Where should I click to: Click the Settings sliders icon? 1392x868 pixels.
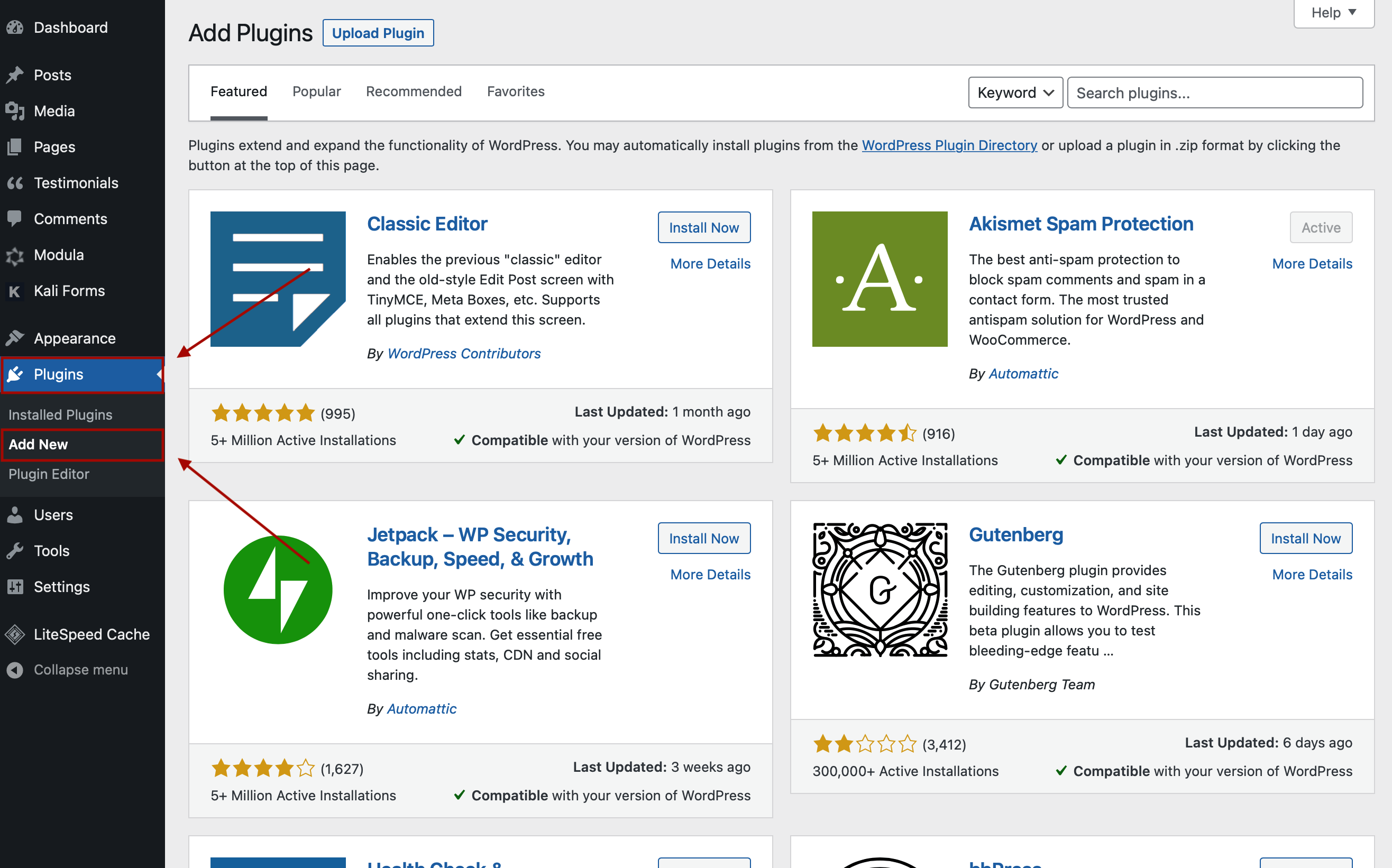(x=15, y=587)
